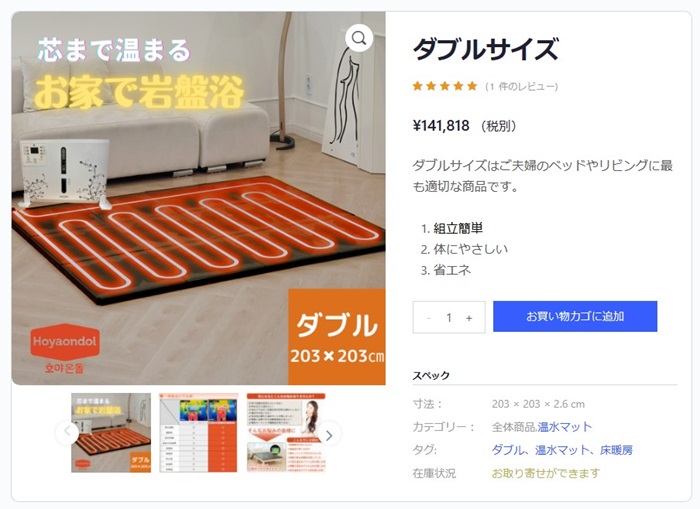
Task: Select the first heated mat thumbnail
Action: (111, 433)
